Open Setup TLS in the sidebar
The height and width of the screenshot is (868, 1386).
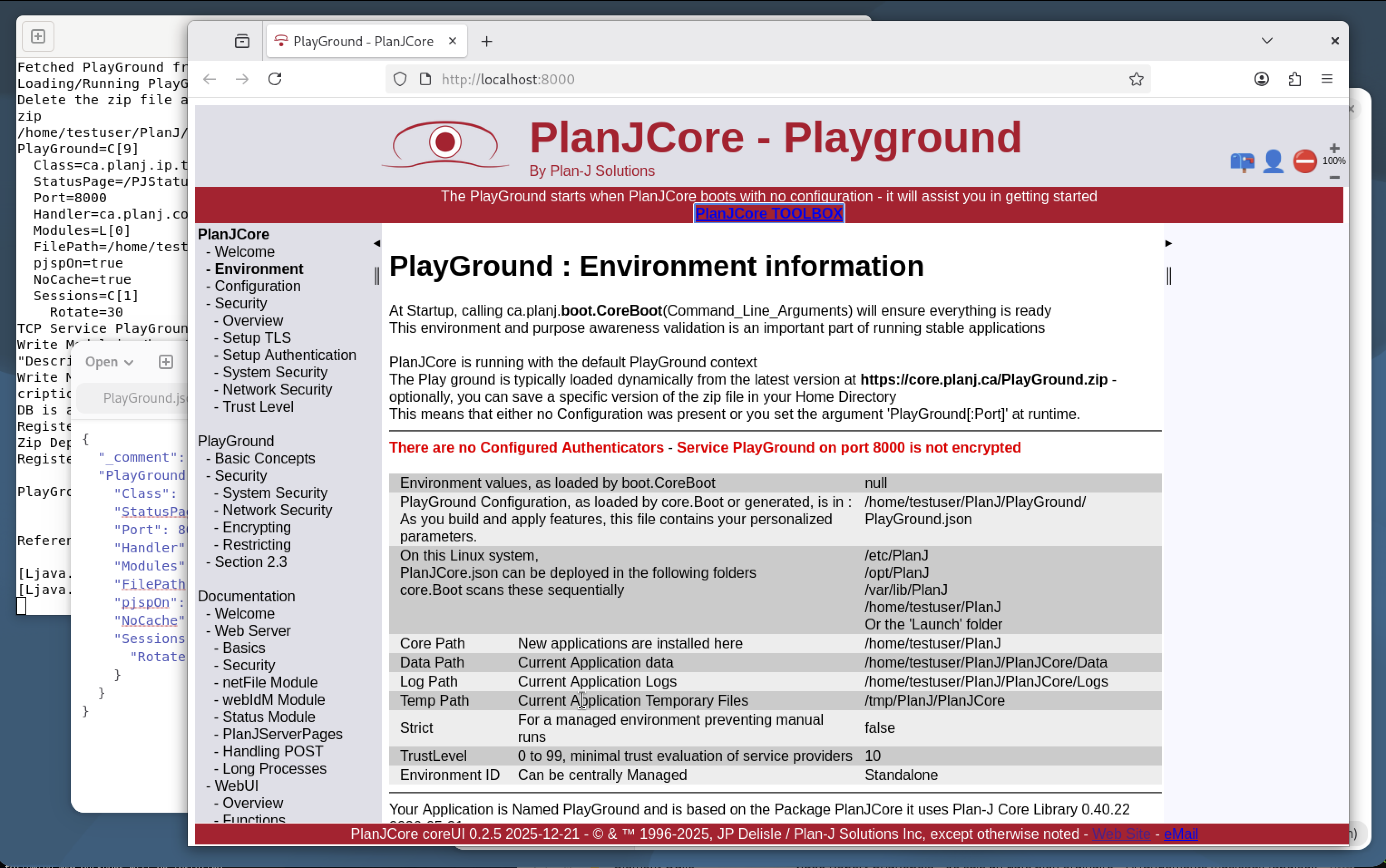click(x=257, y=337)
